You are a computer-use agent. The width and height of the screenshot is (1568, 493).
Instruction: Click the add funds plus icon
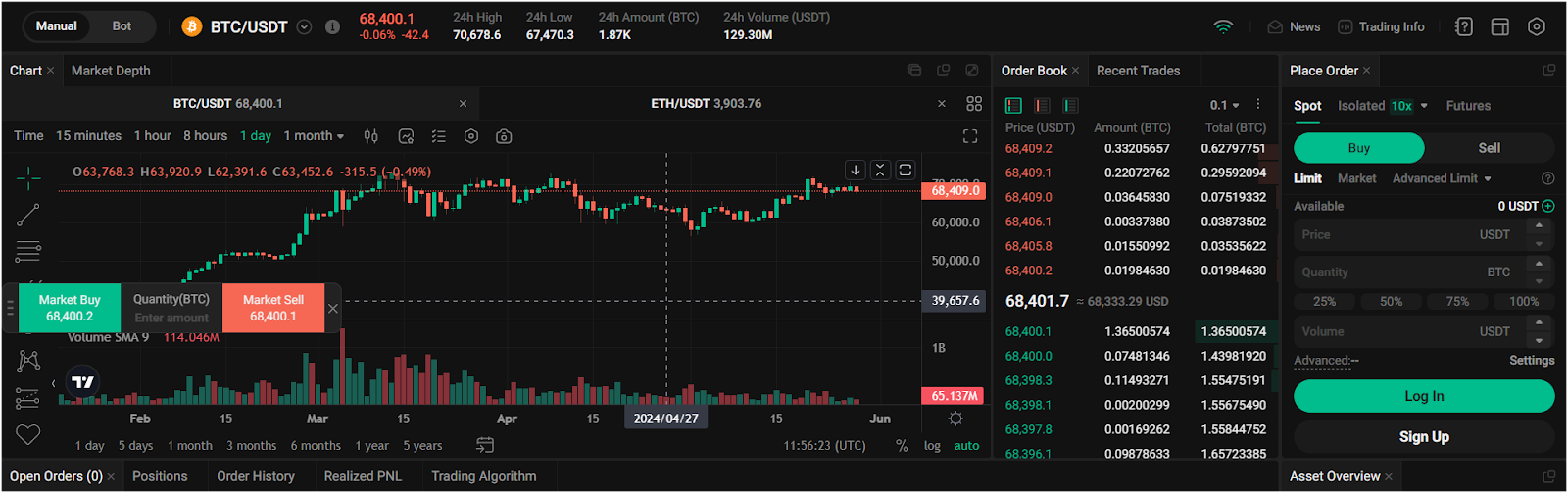tap(1548, 206)
